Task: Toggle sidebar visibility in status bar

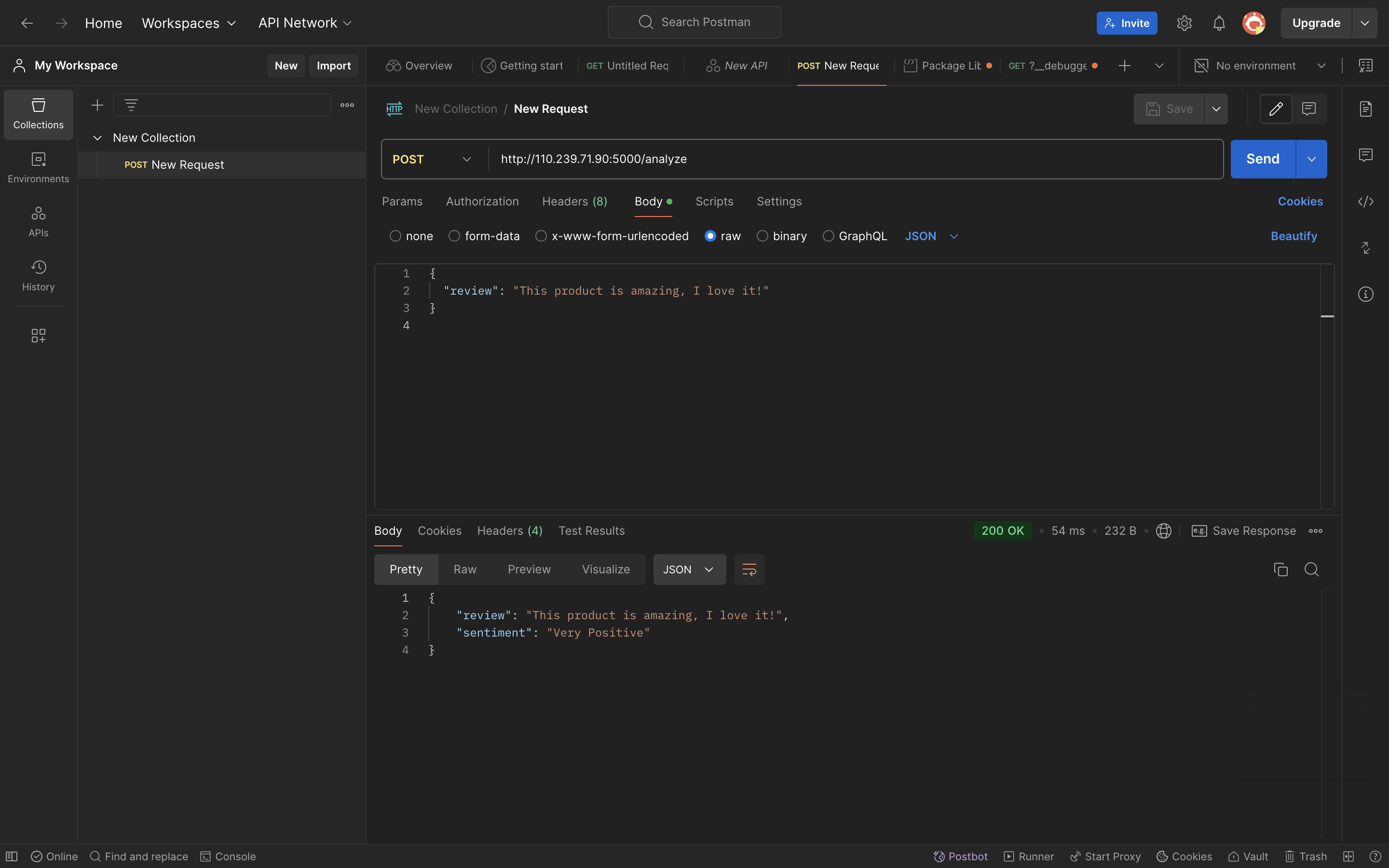Action: click(12, 856)
